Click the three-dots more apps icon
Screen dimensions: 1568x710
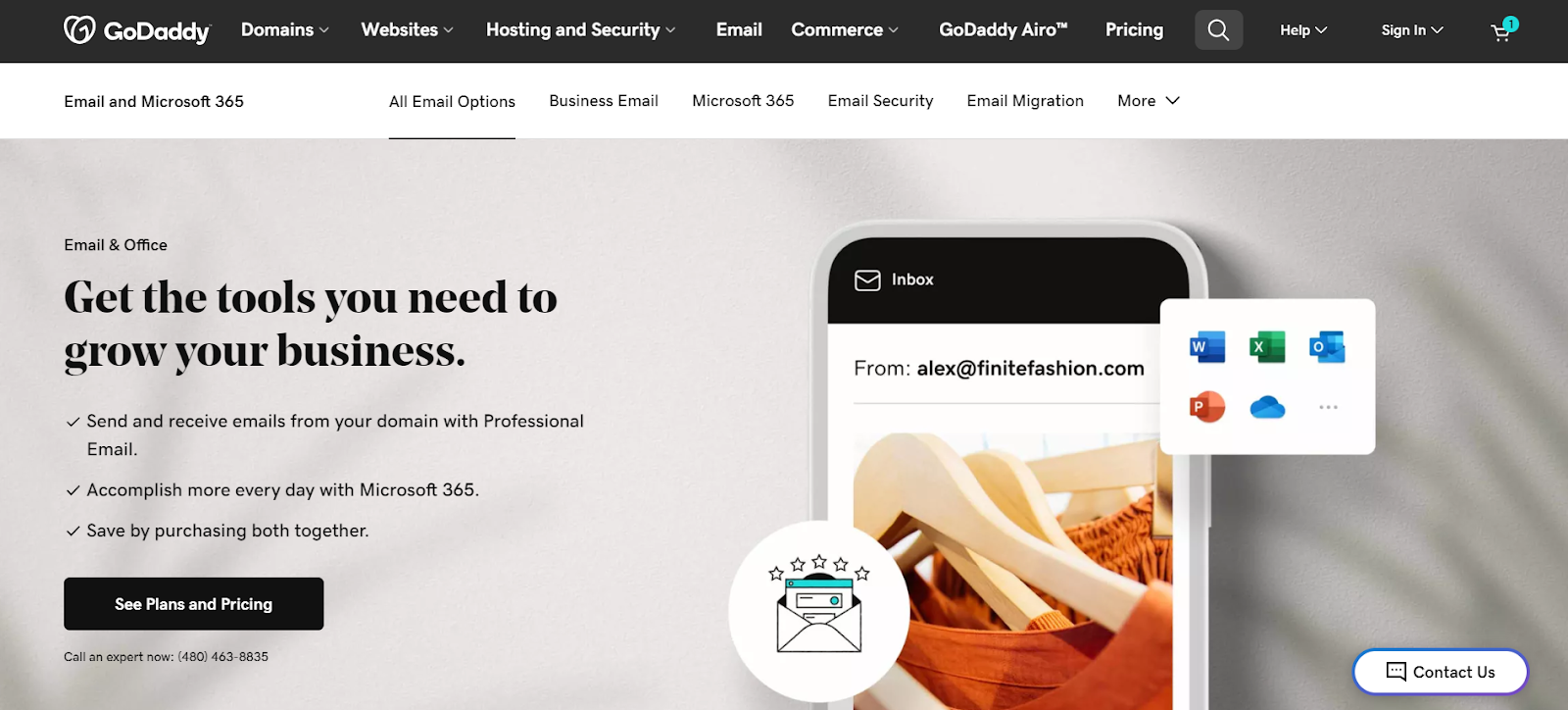point(1328,407)
